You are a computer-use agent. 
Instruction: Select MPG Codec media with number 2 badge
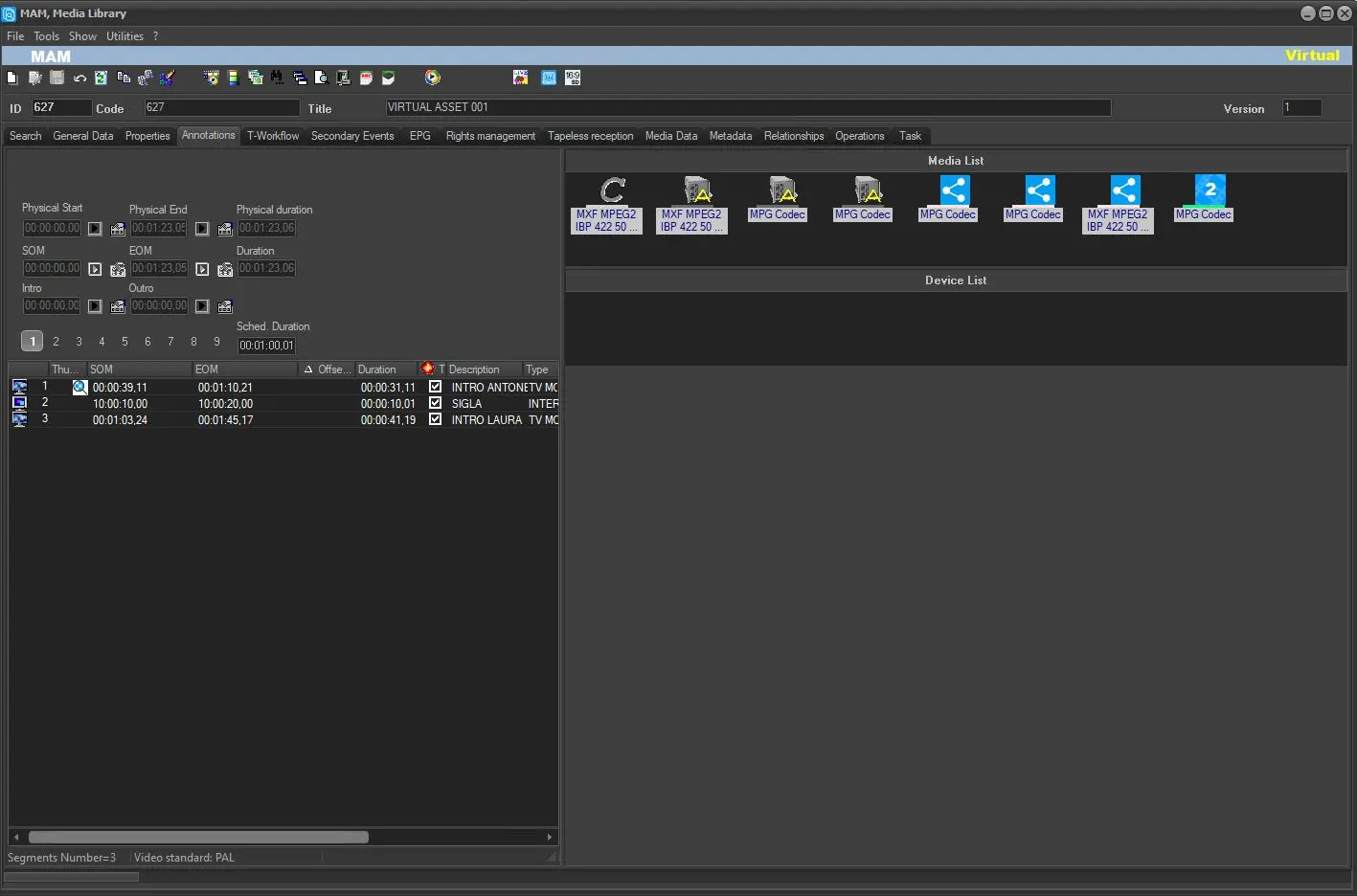coord(1210,190)
